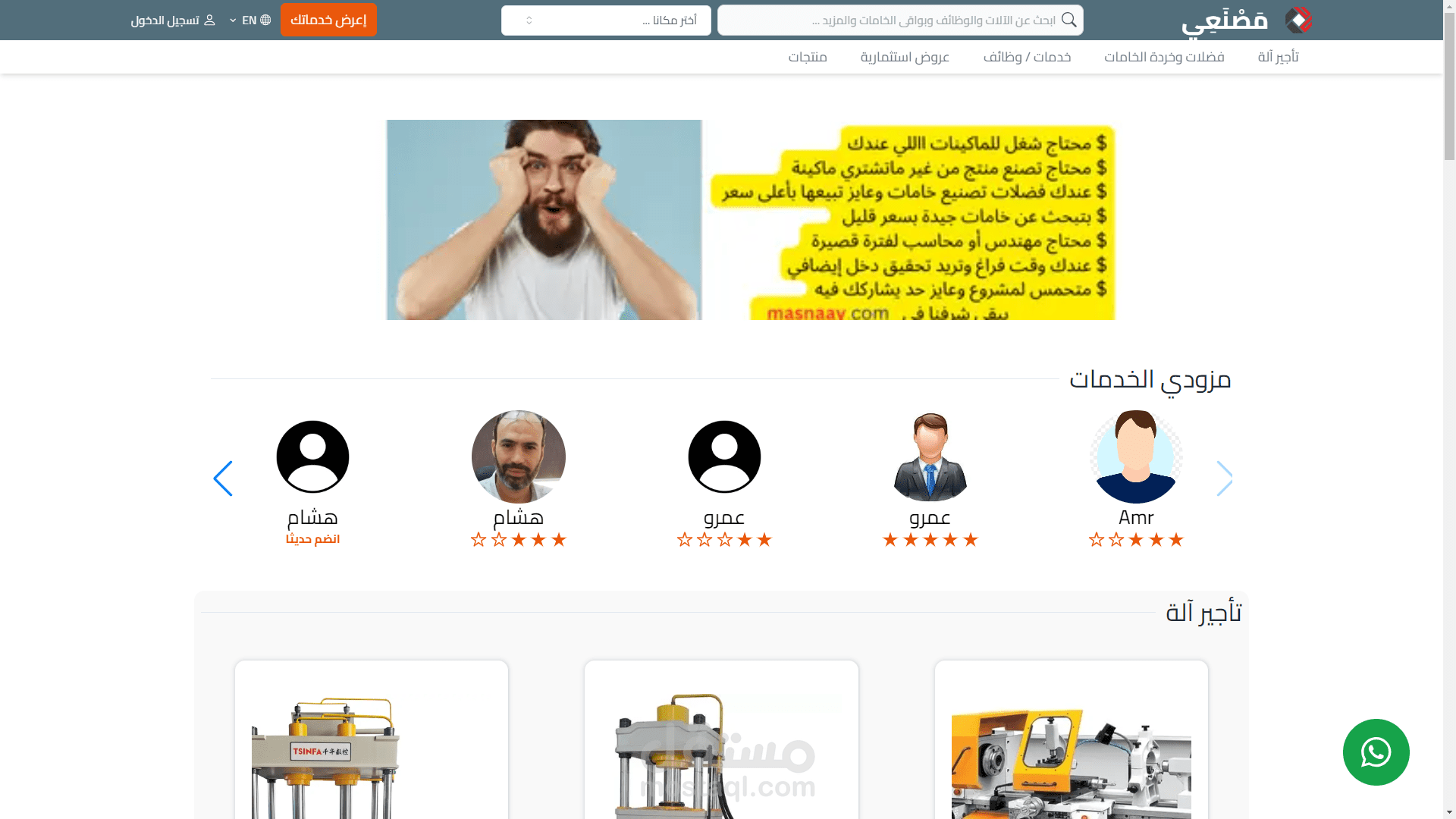Click the Masnaay logo icon
Viewport: 1456px width, 819px height.
click(1298, 20)
